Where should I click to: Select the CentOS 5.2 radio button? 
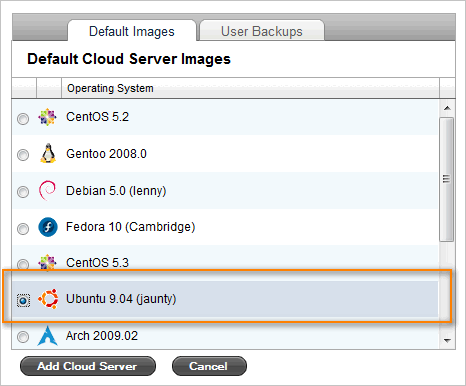coord(23,119)
